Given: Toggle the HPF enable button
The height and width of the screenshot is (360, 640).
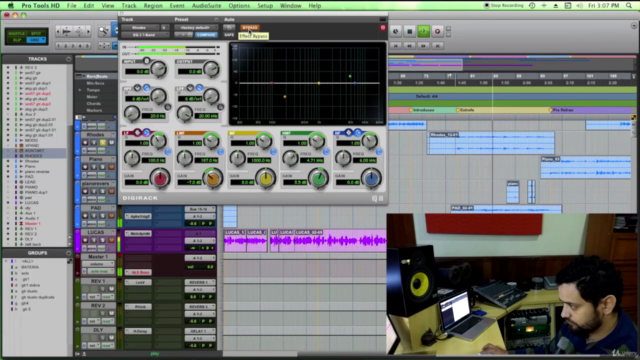Looking at the screenshot, I should pos(167,107).
